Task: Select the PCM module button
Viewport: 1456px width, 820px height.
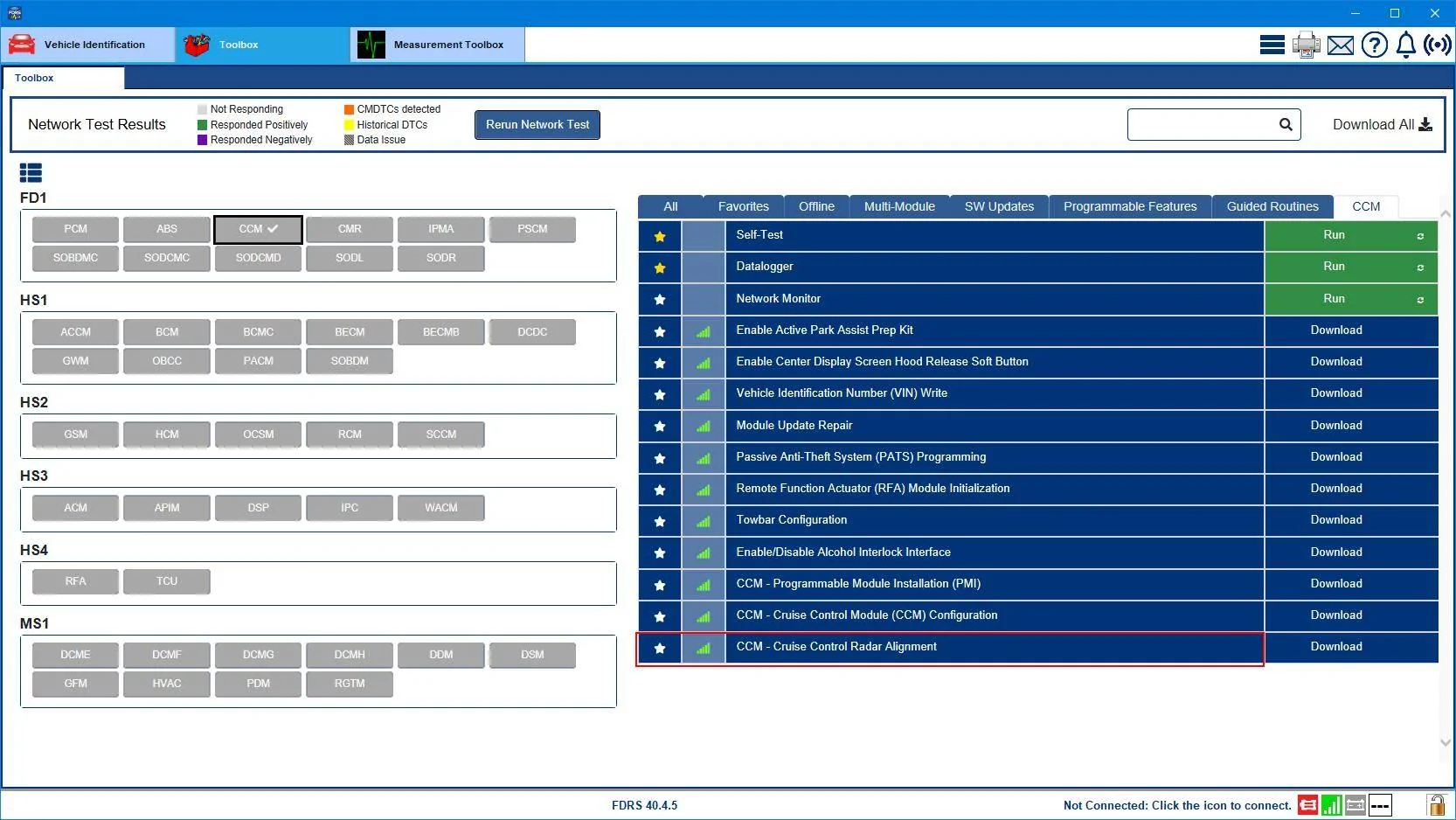Action: pyautogui.click(x=75, y=229)
